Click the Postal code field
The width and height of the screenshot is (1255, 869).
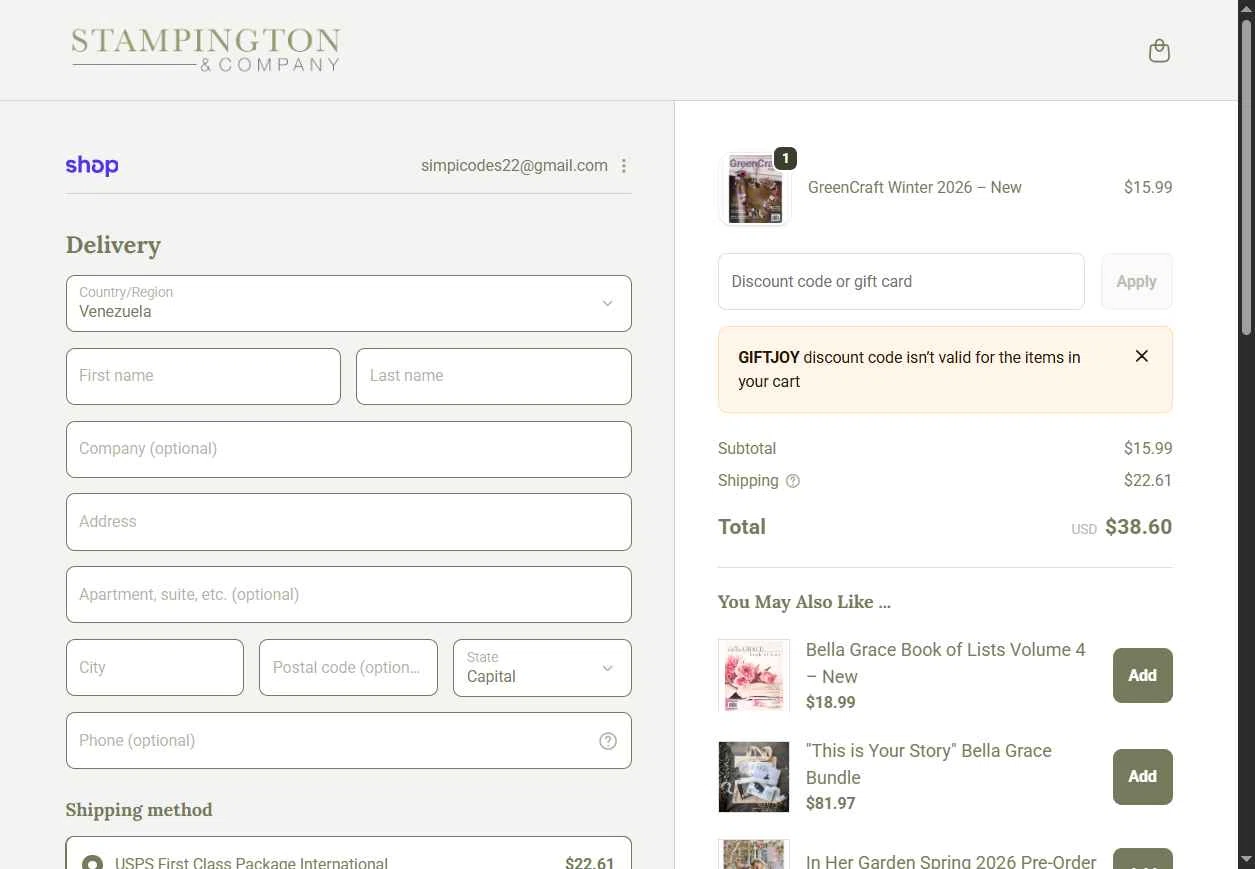(348, 667)
